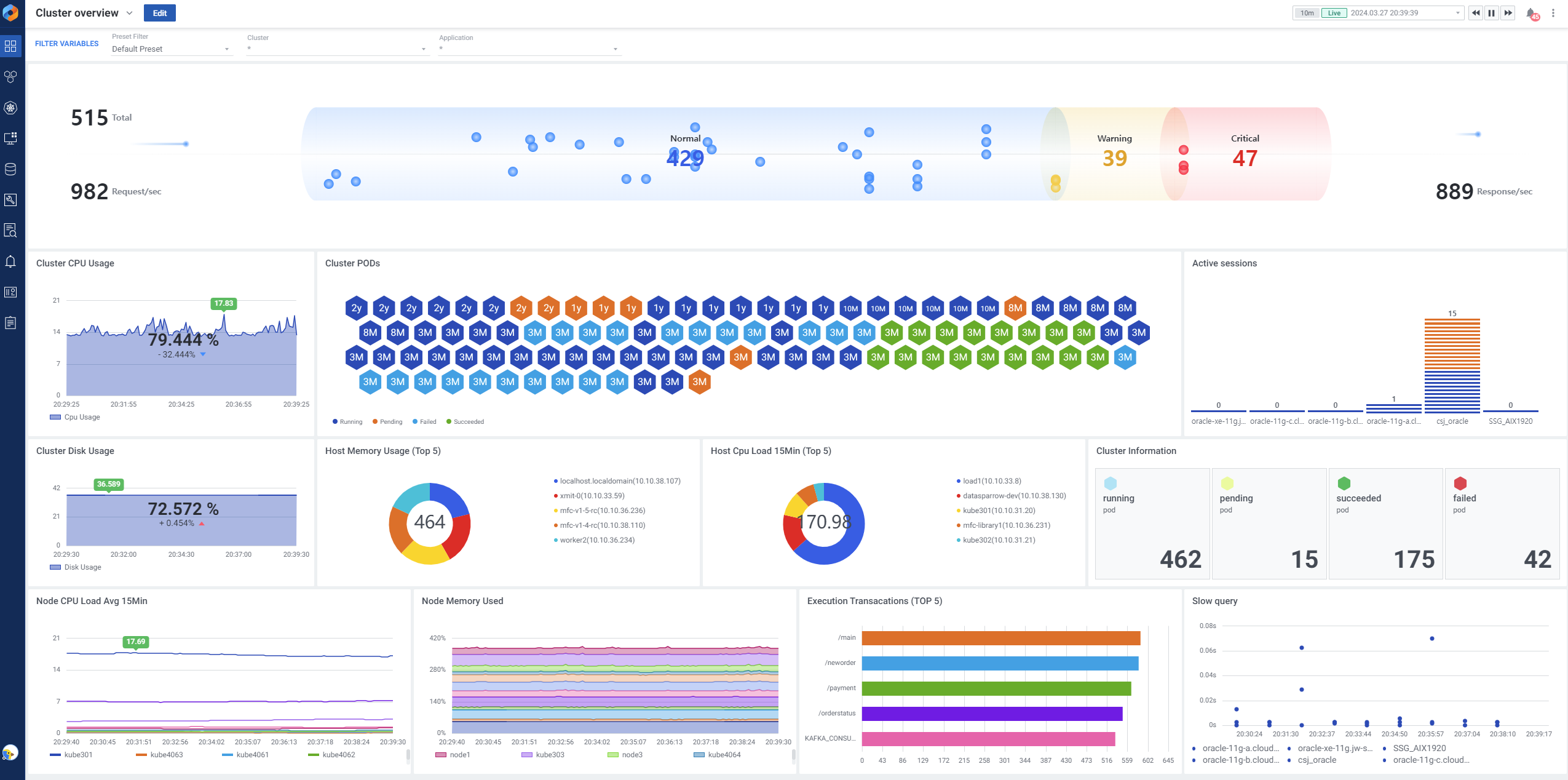Open the infrastructure monitor sidebar icon
Viewport: 1568px width, 780px height.
(x=10, y=138)
